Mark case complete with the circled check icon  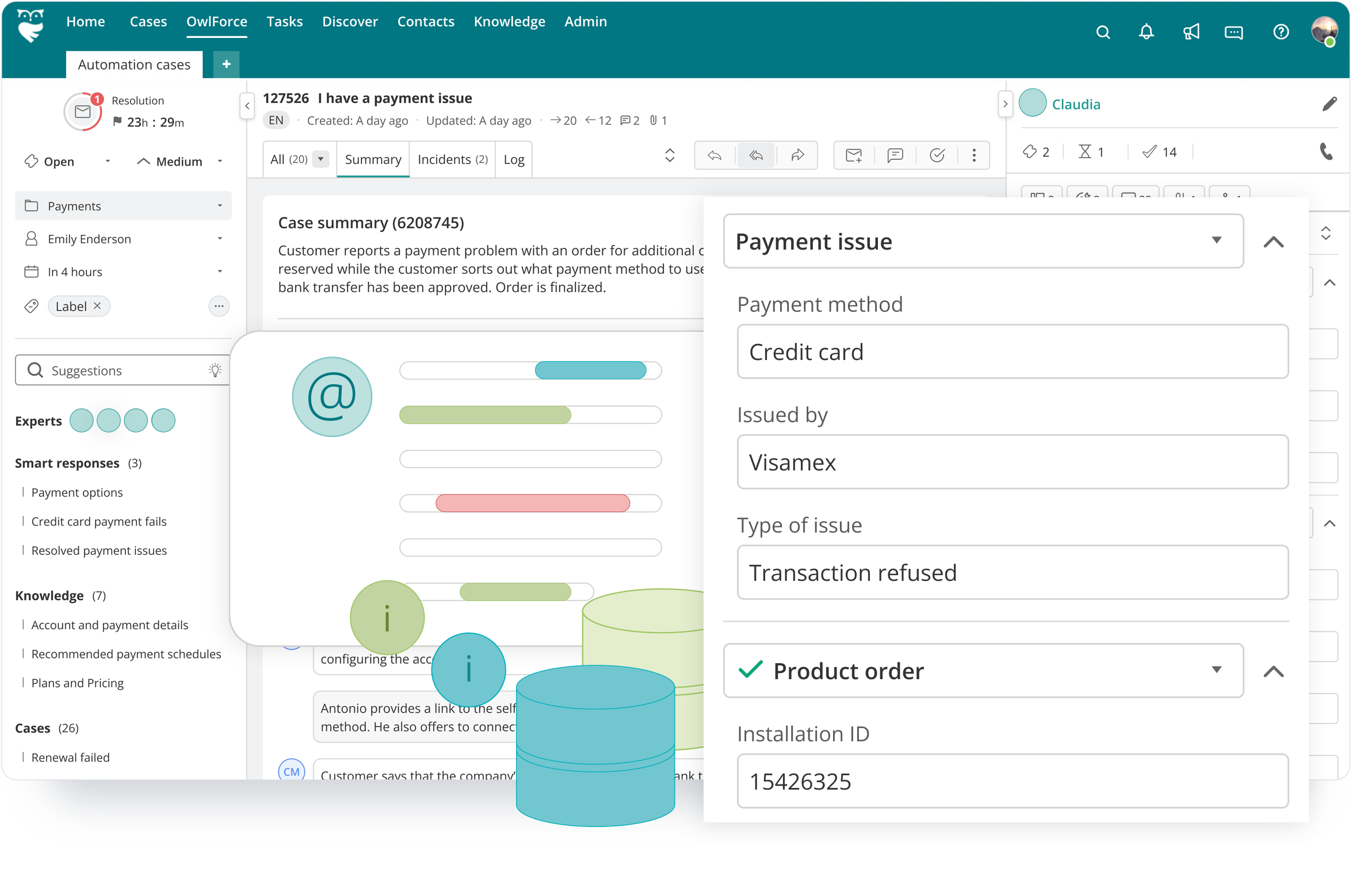pyautogui.click(x=937, y=155)
